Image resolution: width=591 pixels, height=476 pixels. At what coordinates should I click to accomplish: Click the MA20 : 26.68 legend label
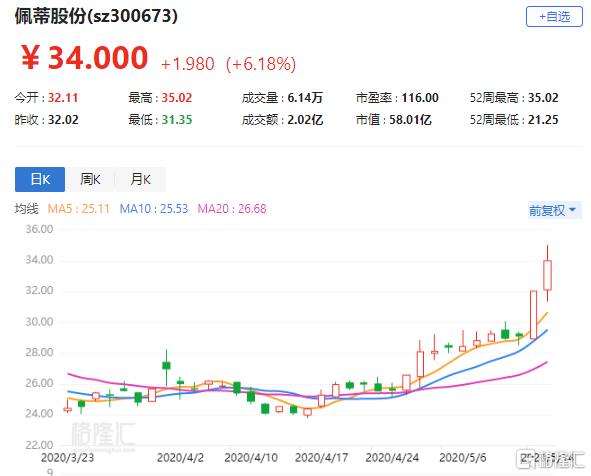pos(232,209)
